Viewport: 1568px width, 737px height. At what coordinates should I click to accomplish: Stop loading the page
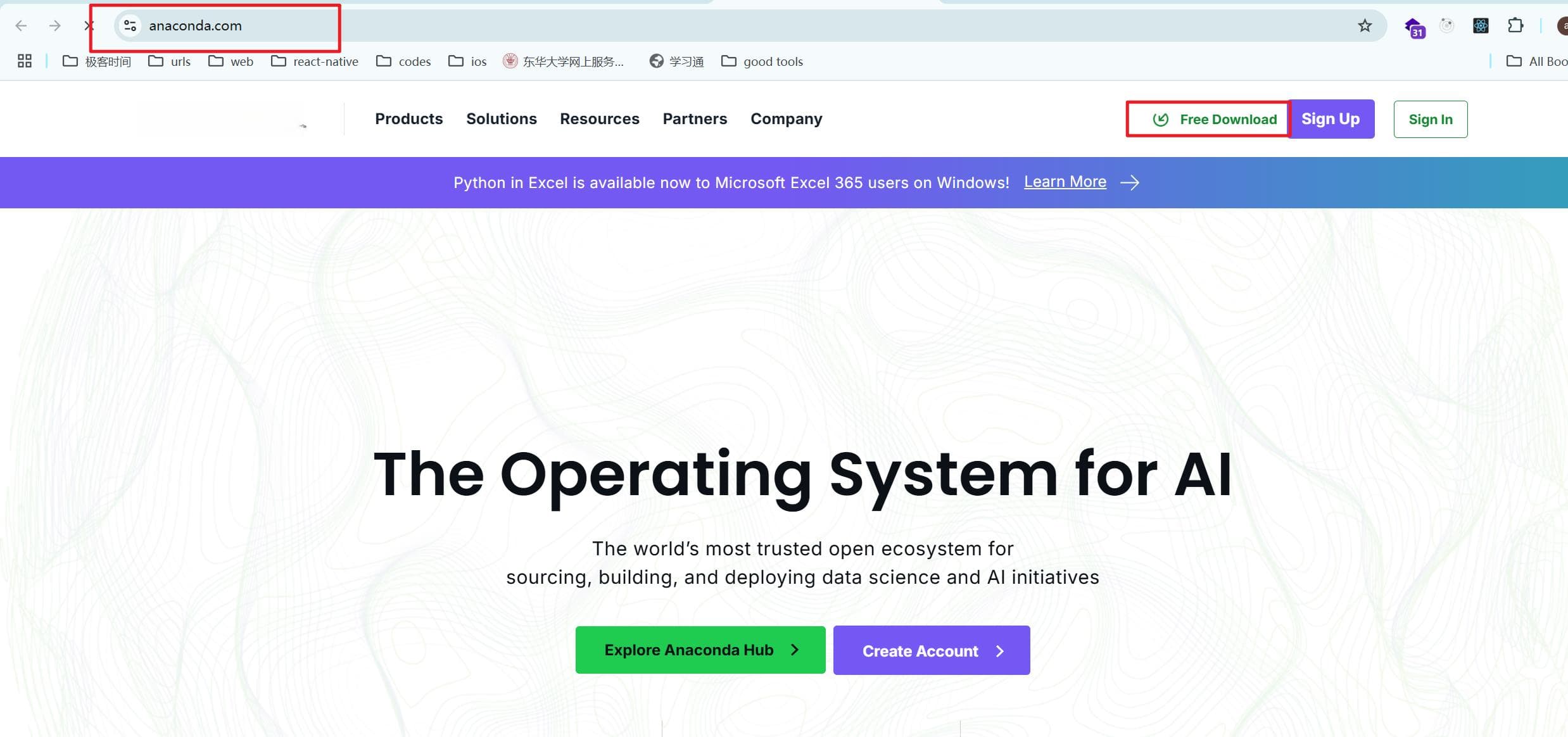click(89, 25)
